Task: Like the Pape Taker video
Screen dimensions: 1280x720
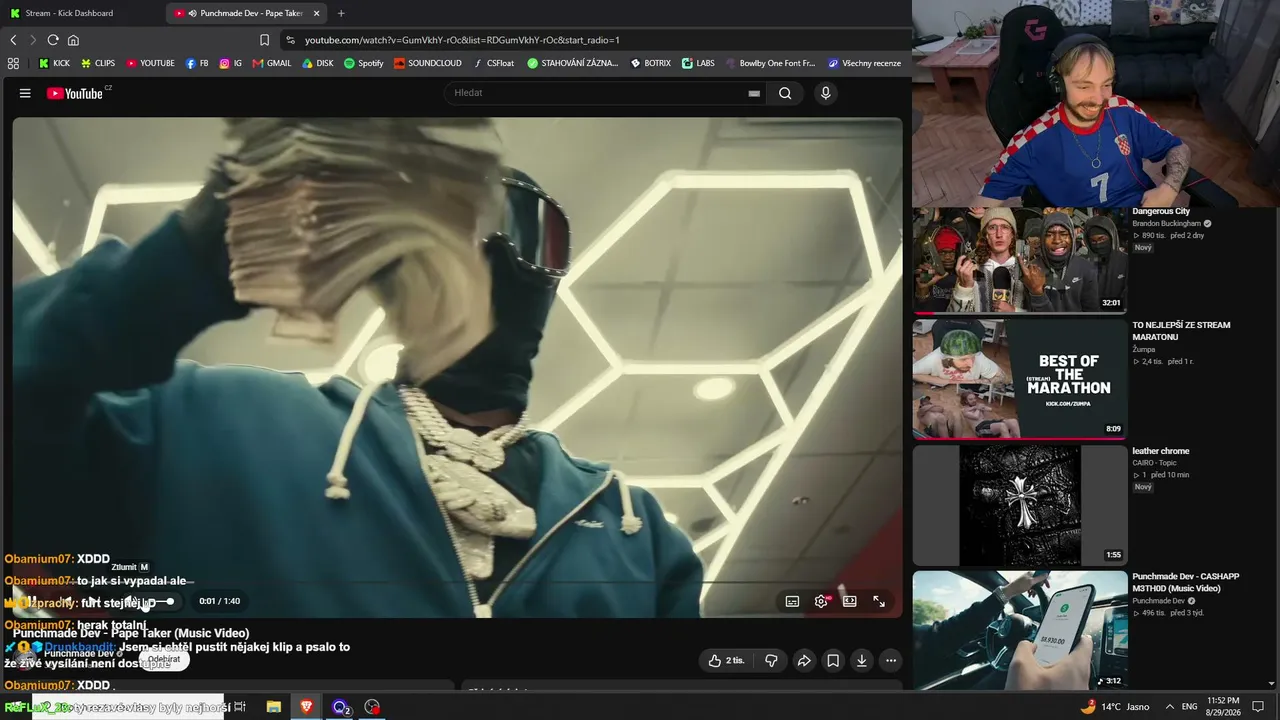Action: point(727,660)
